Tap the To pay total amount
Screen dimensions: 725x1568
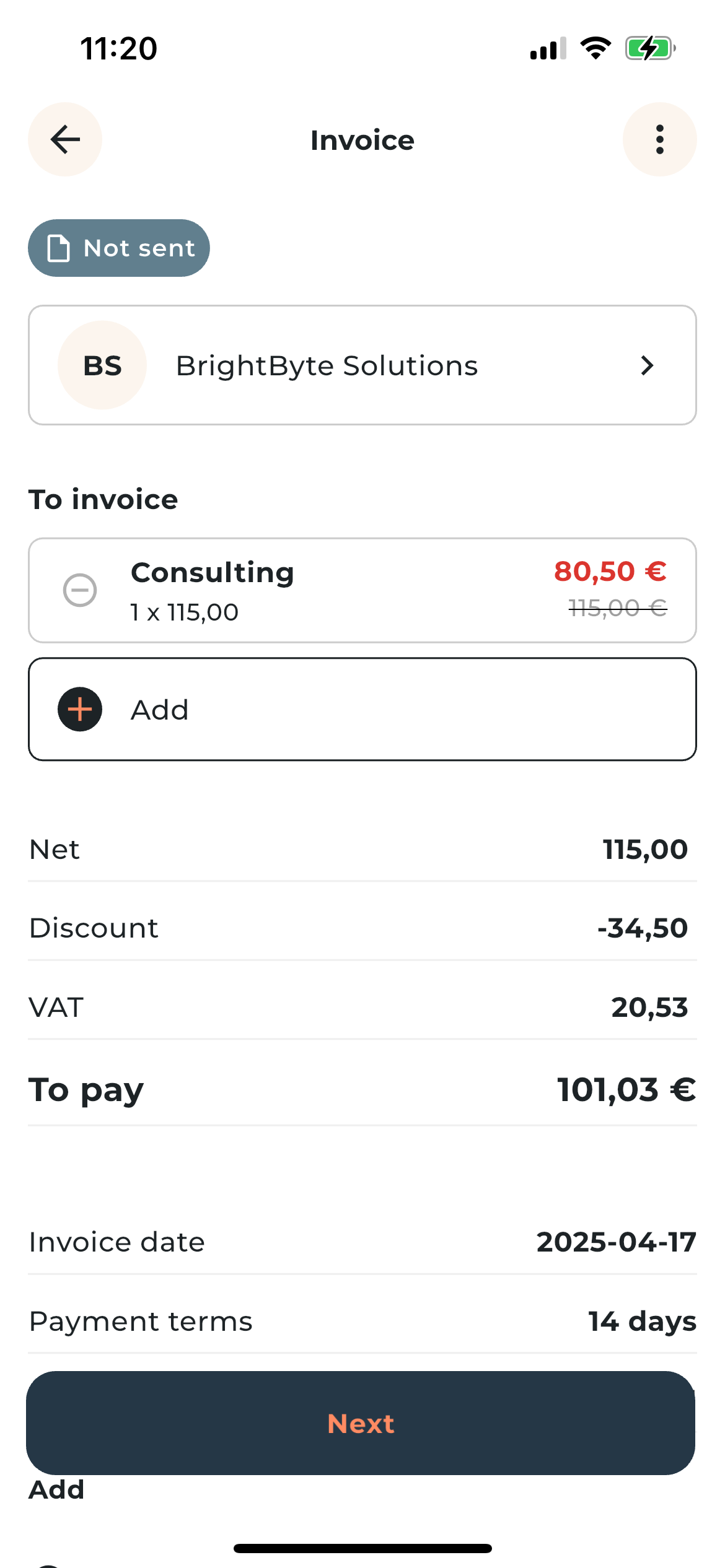click(626, 1090)
